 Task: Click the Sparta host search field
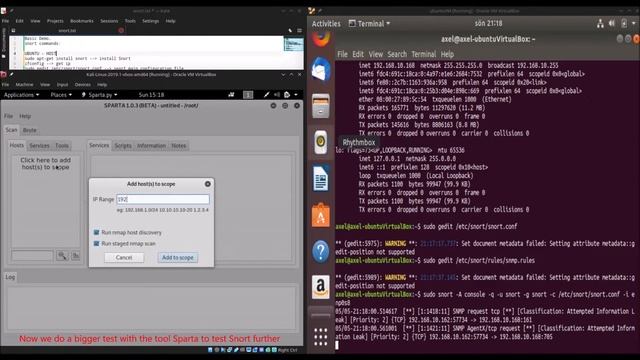[32, 256]
